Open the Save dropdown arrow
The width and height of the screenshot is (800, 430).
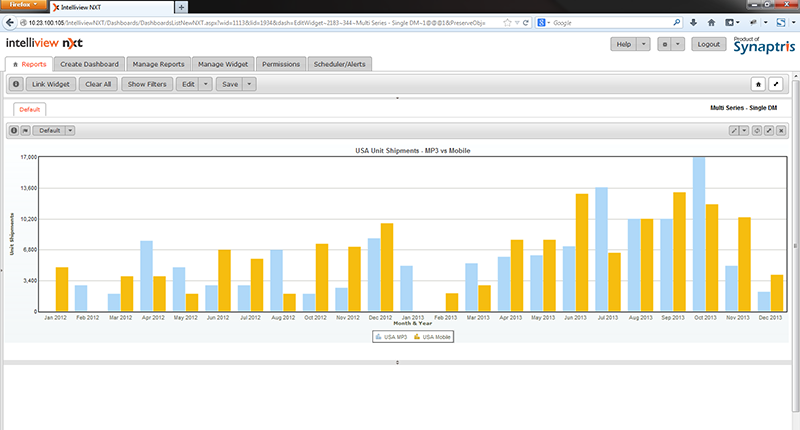[249, 85]
